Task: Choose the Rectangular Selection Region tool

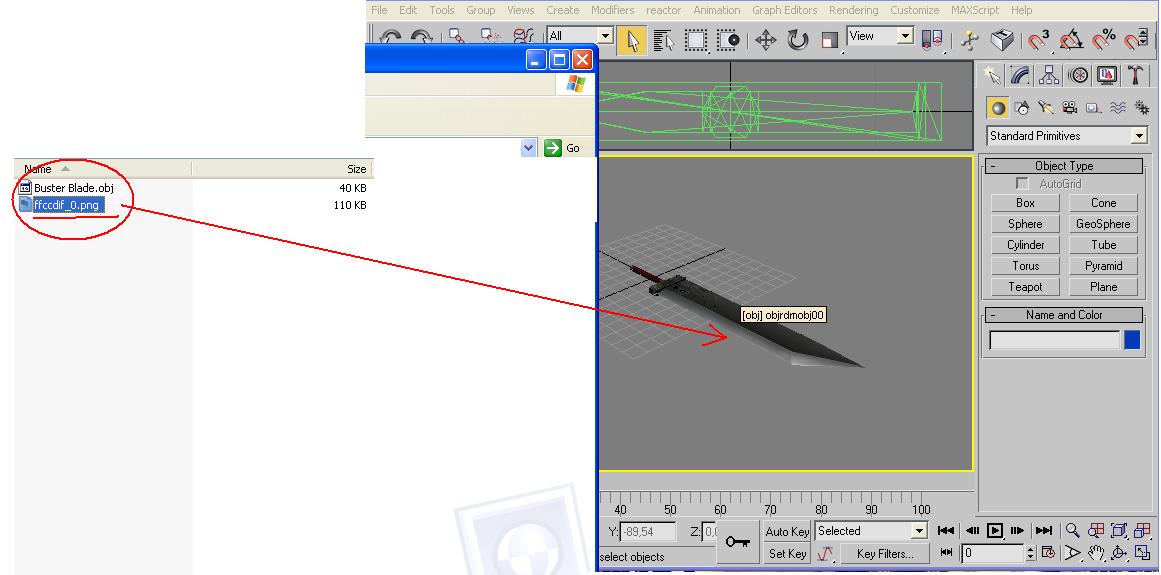Action: click(695, 40)
